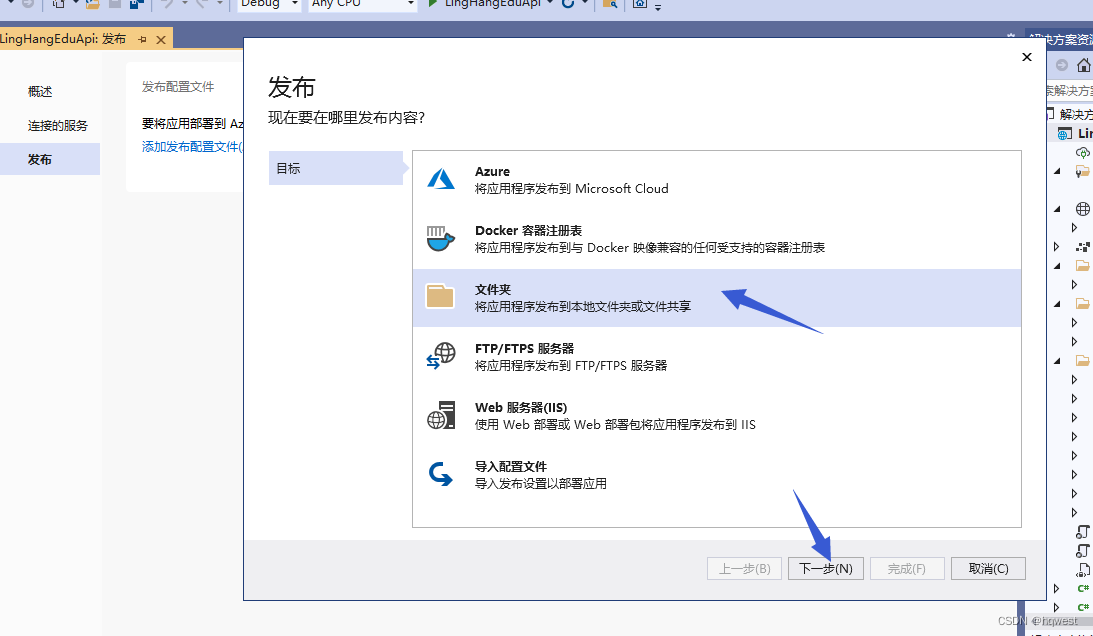Click the find in files toolbar icon
The width and height of the screenshot is (1093, 636).
click(609, 4)
